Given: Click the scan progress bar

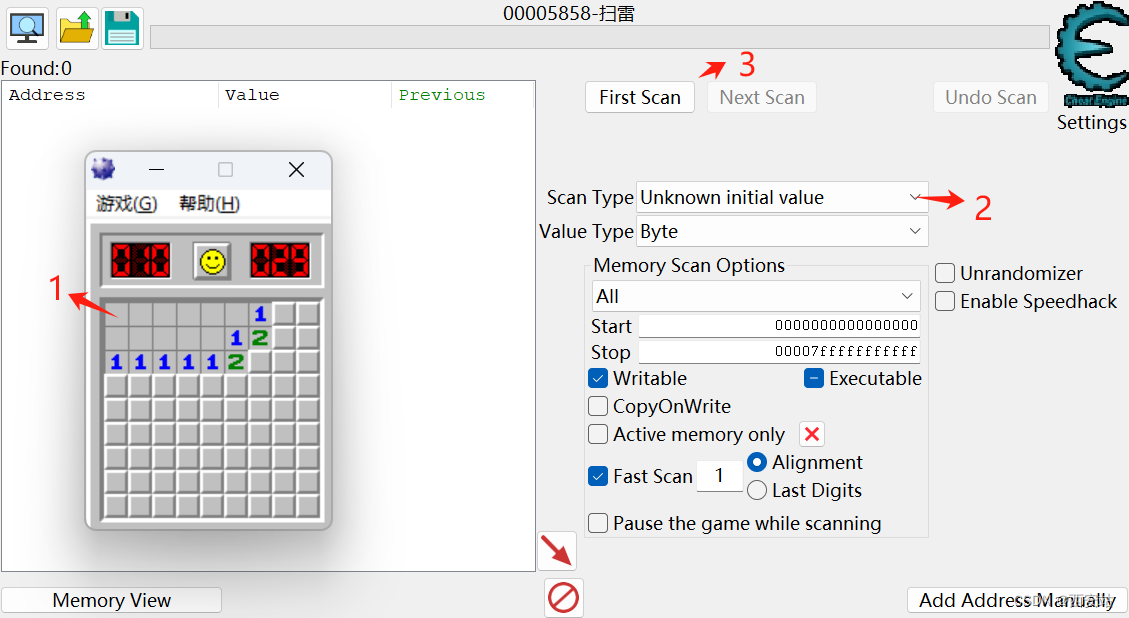Looking at the screenshot, I should tap(599, 37).
